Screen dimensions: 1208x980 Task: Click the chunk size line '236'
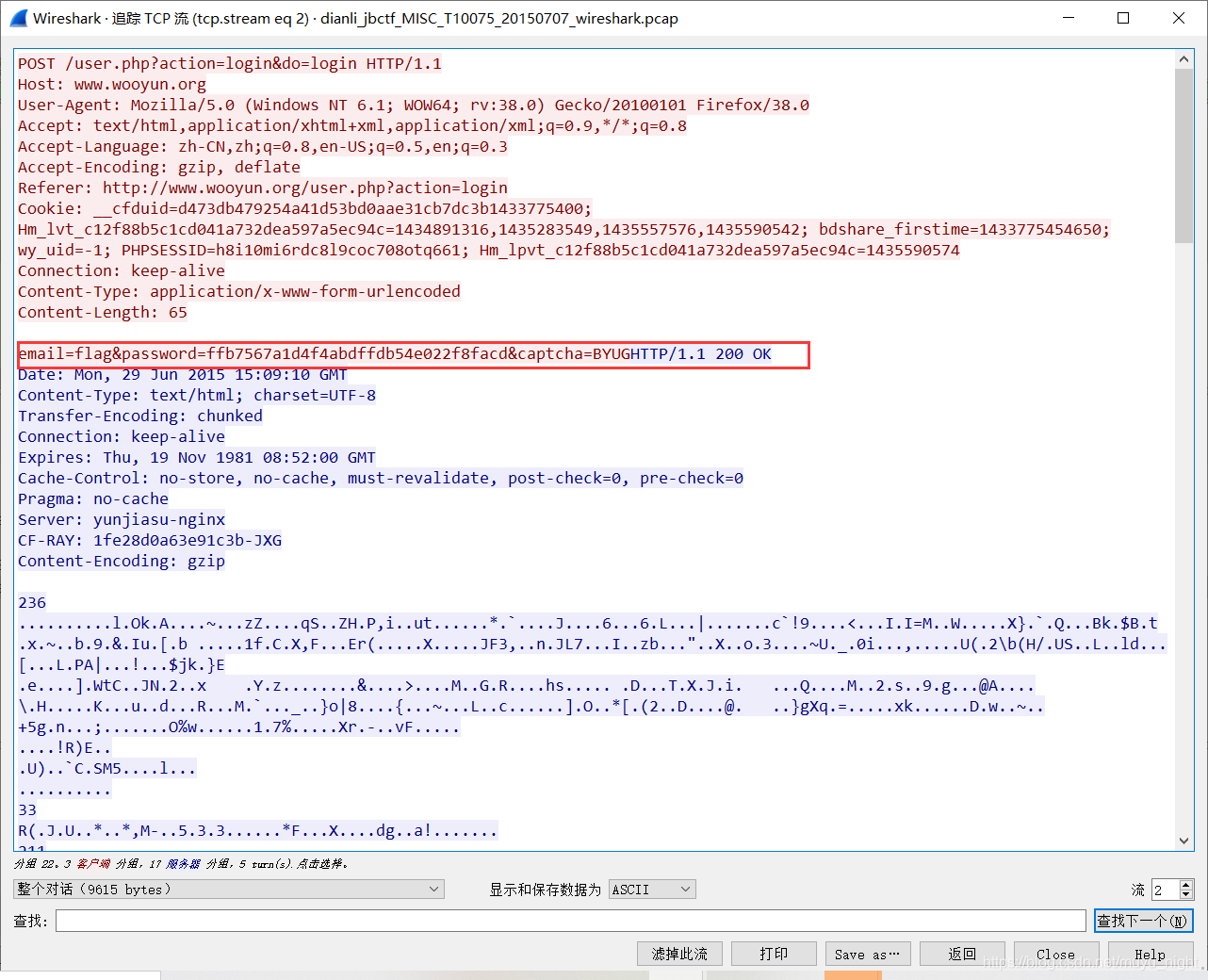click(x=32, y=602)
